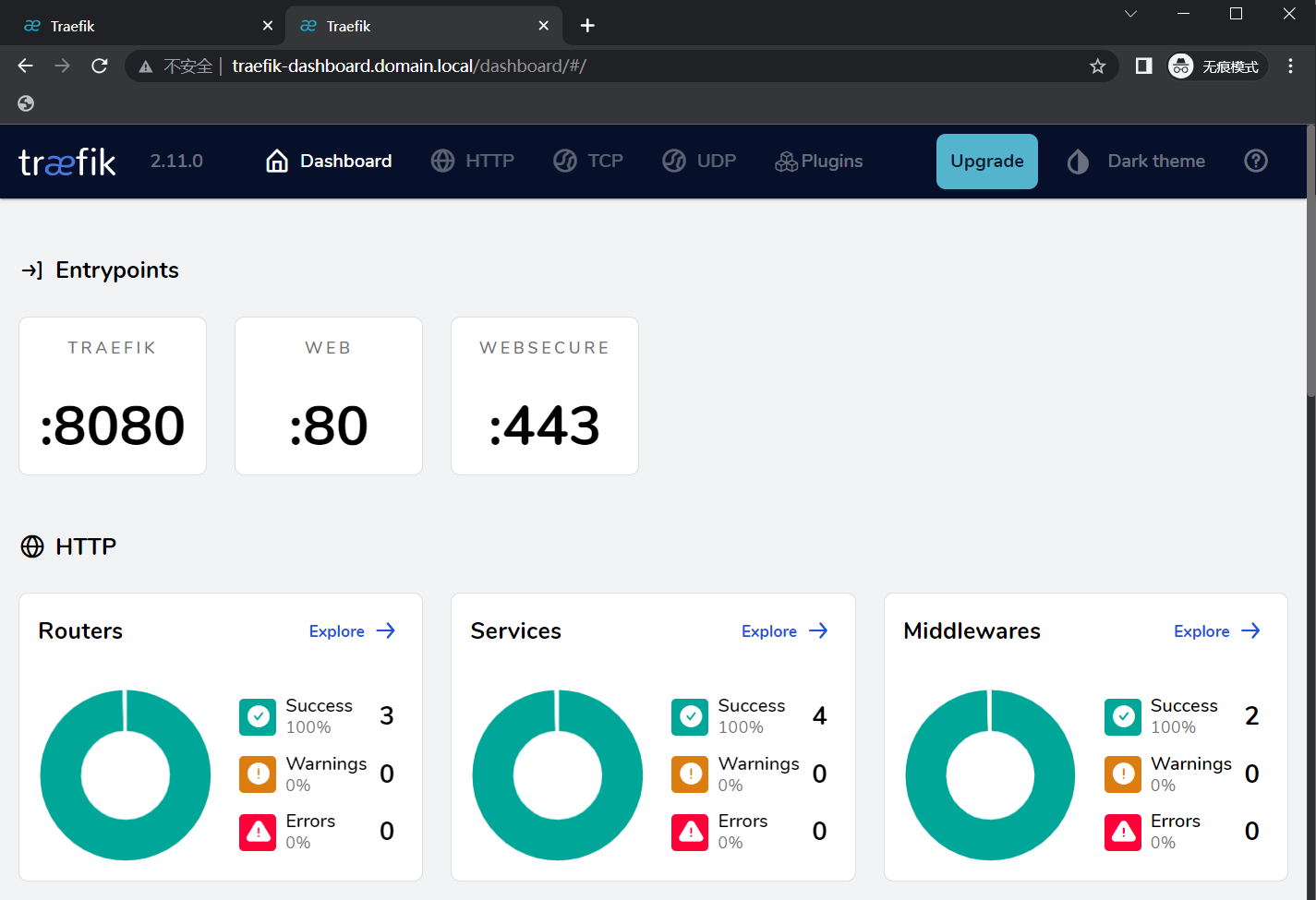
Task: Open a new browser tab
Action: pos(587,26)
